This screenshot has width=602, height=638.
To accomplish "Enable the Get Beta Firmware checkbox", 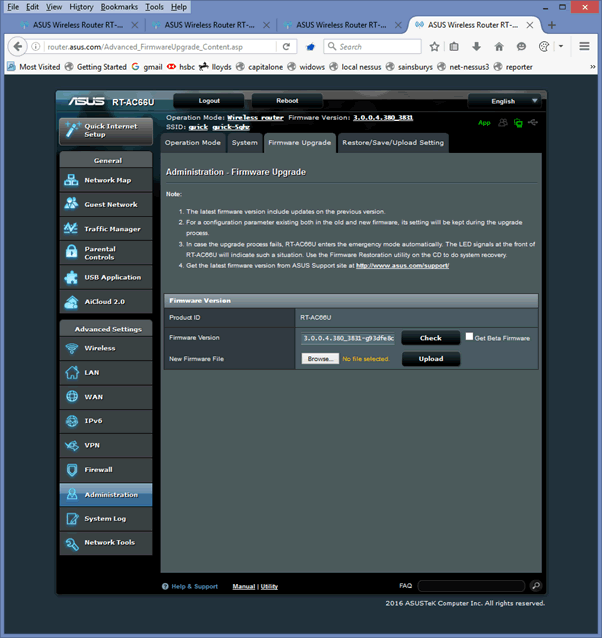I will point(469,337).
